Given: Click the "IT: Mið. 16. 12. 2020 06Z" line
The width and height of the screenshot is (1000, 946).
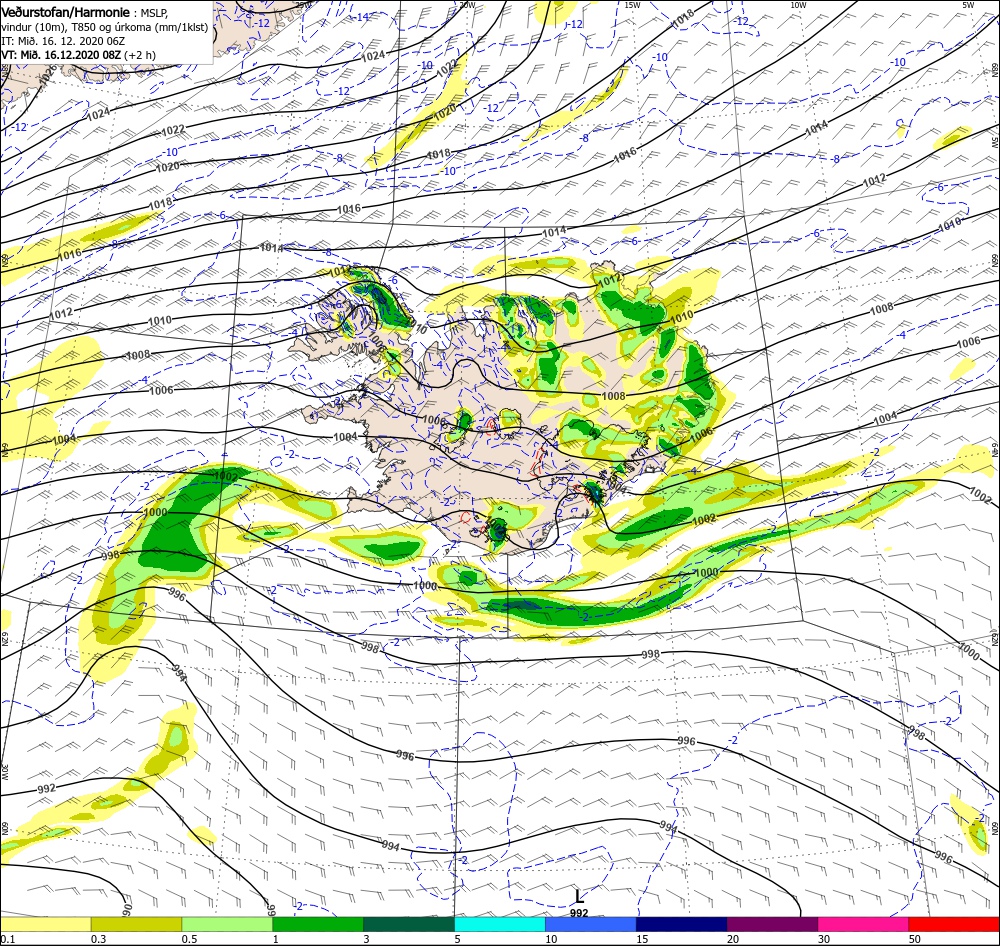Looking at the screenshot, I should [63, 41].
